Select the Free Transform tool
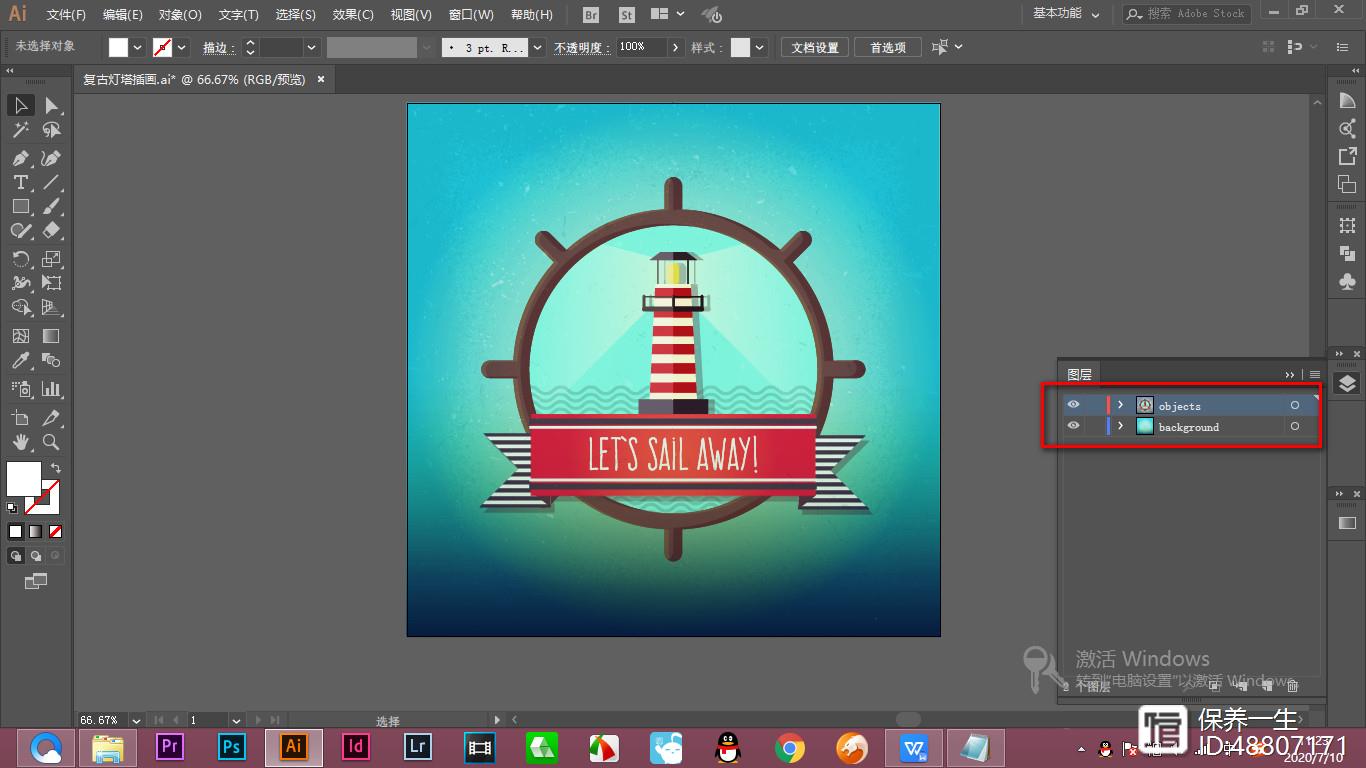 click(x=51, y=283)
